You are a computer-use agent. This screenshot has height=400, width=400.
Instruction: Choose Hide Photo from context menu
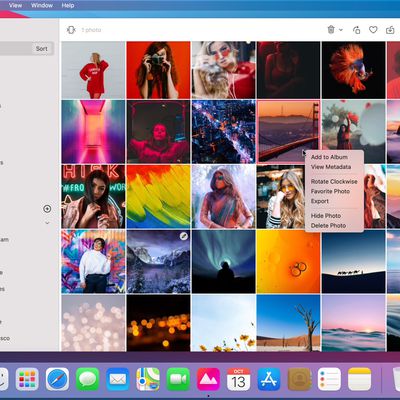[x=326, y=216]
